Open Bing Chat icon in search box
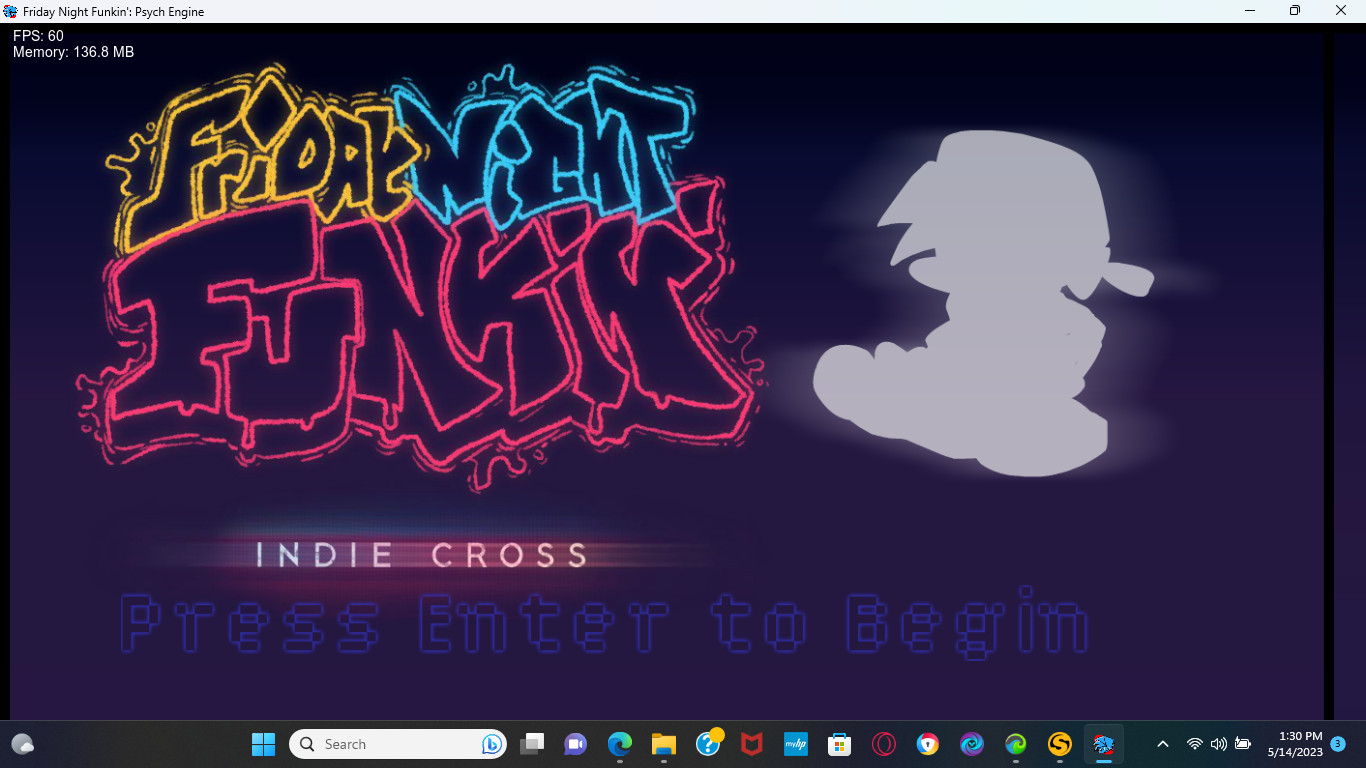 click(x=491, y=744)
